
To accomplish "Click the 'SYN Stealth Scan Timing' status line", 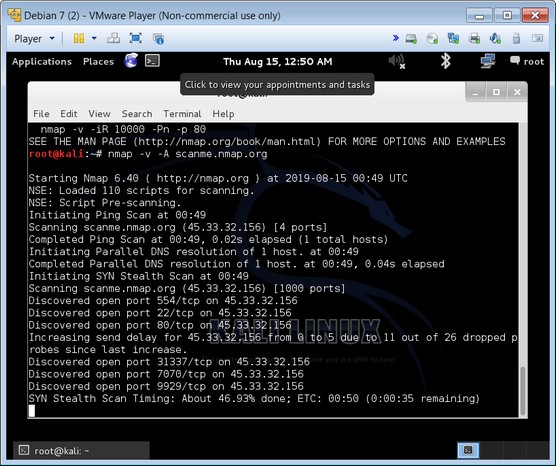I will pos(254,398).
